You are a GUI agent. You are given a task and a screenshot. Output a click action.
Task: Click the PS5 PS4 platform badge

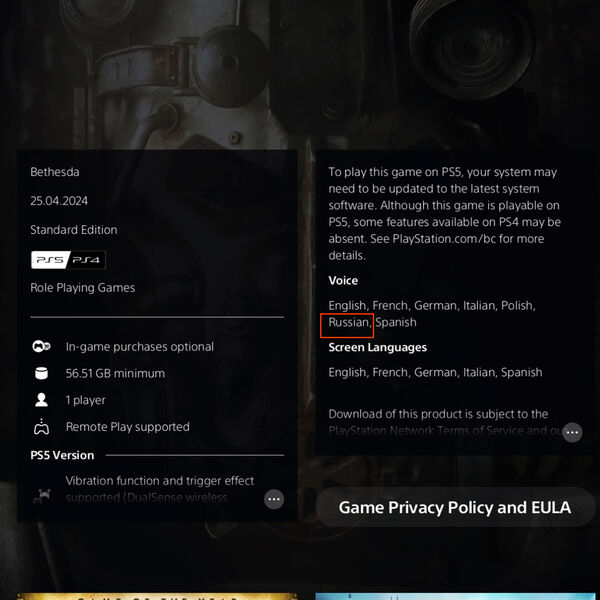coord(68,260)
